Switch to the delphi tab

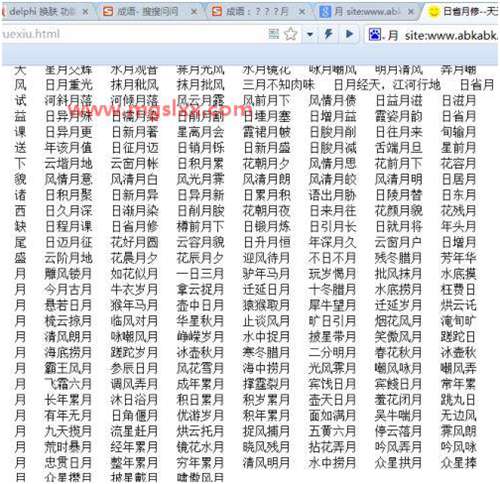(x=43, y=12)
